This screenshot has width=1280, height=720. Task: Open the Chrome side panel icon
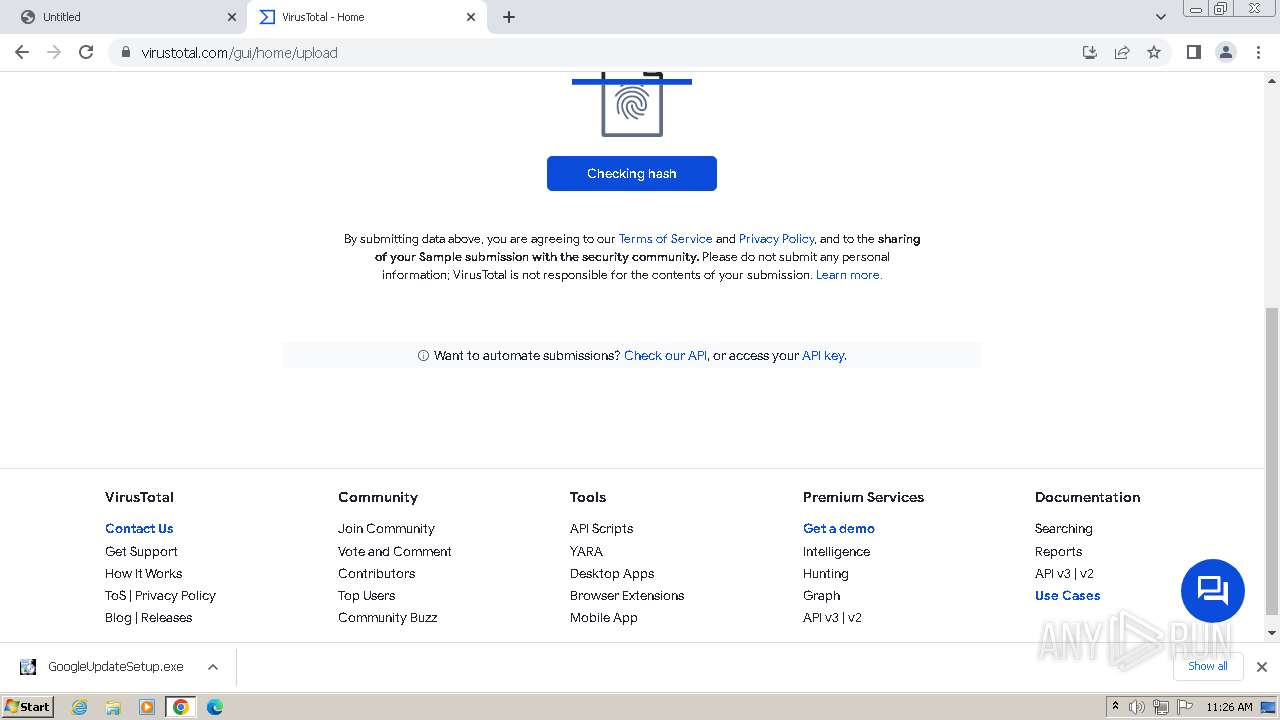[x=1193, y=52]
